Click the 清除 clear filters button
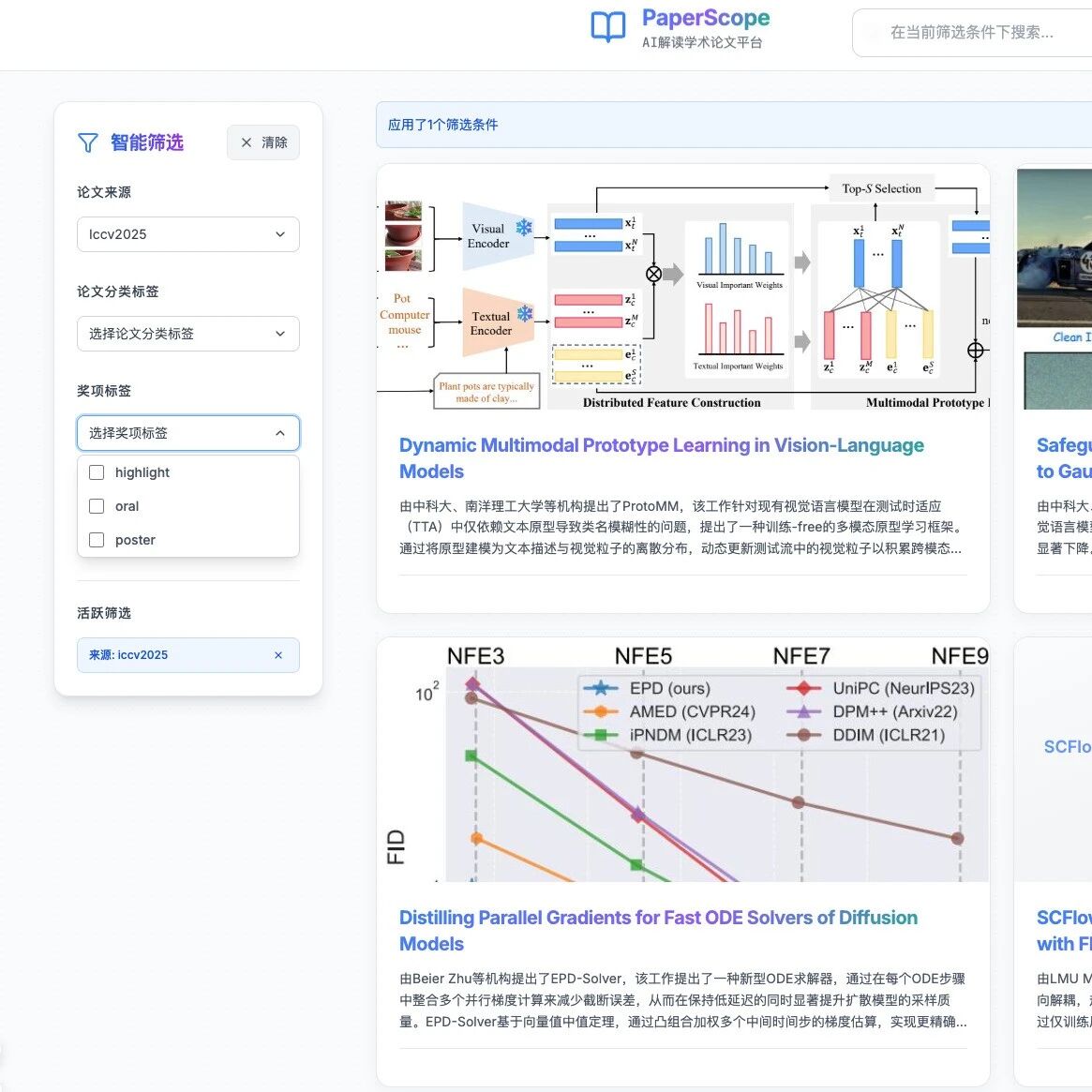 tap(263, 142)
